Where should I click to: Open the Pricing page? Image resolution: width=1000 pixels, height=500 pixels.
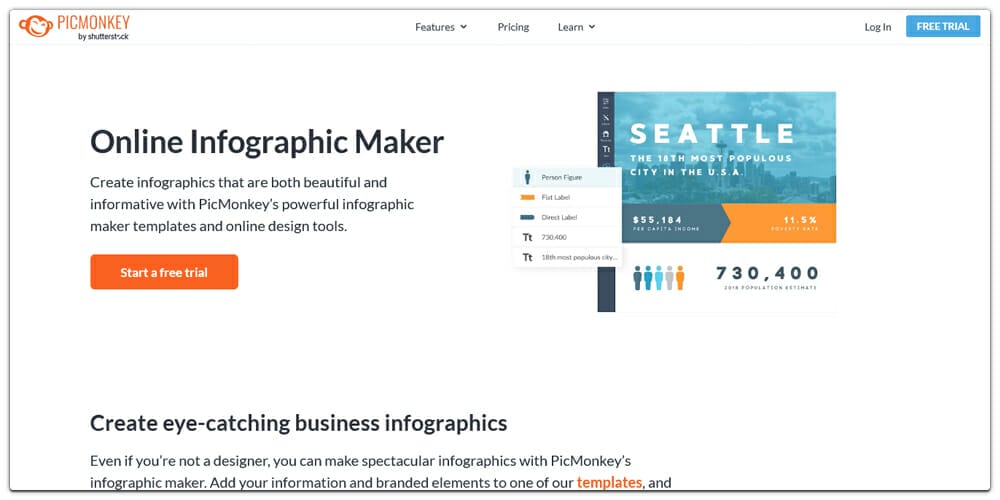pos(513,27)
